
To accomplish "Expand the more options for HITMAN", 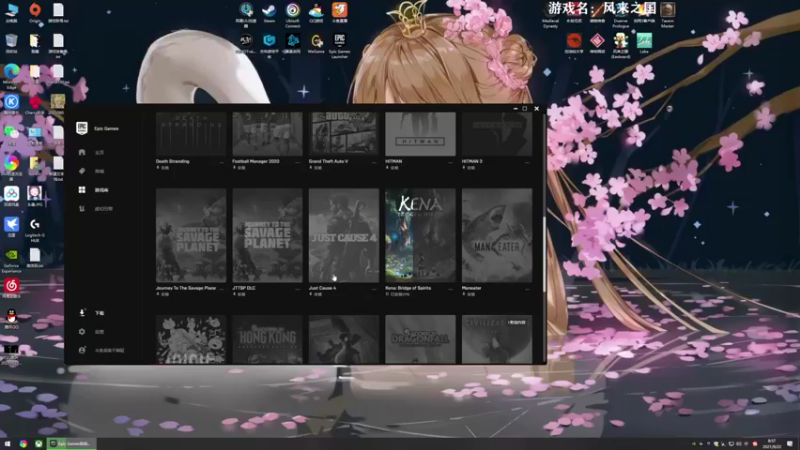I will 451,162.
